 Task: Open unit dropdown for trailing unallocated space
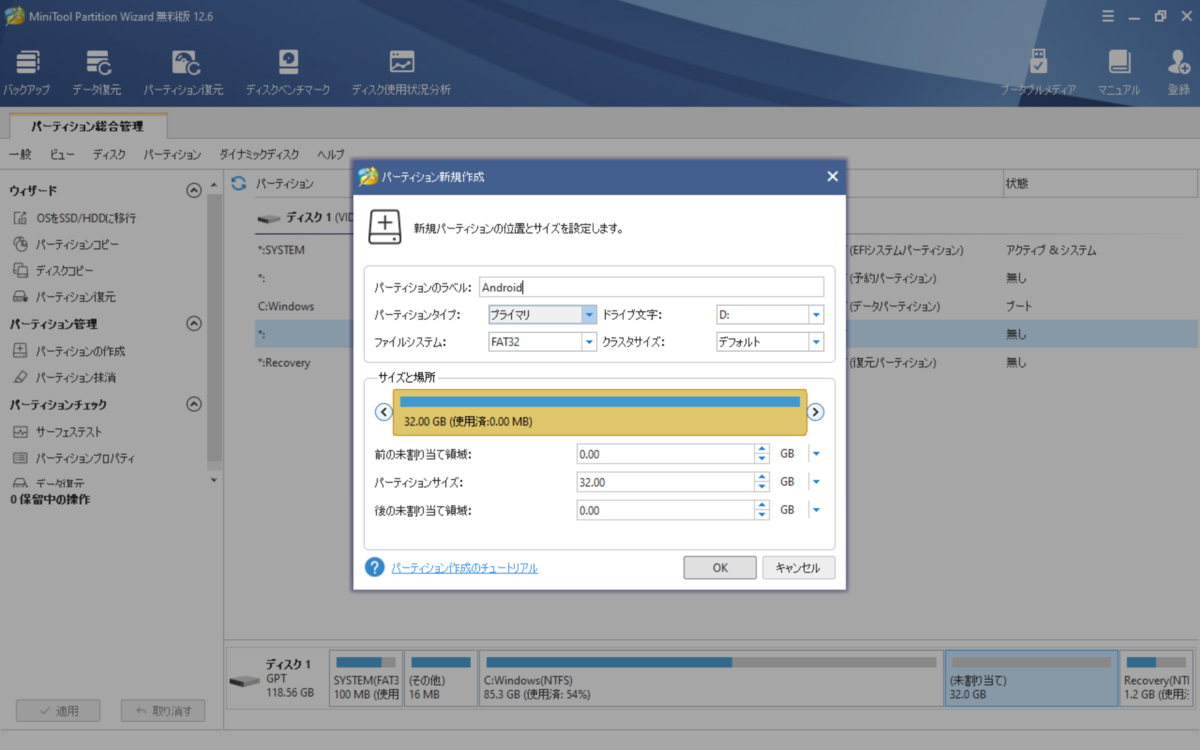pos(816,510)
